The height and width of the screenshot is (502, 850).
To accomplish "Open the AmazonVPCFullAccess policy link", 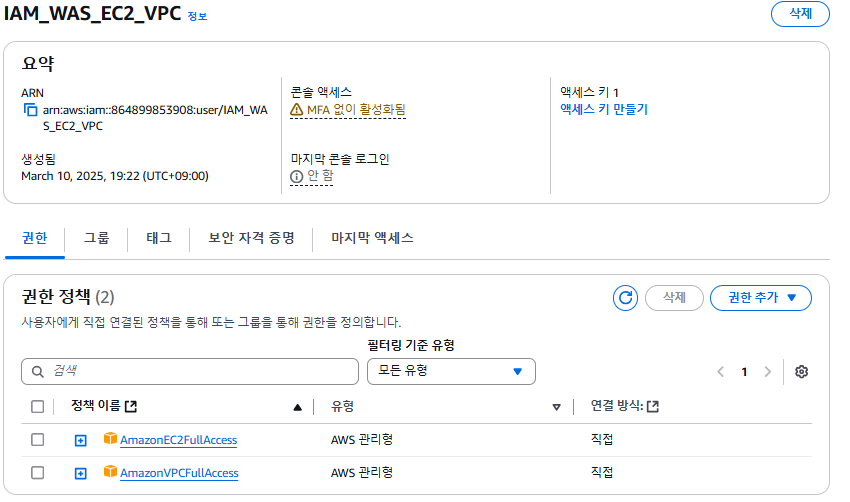I will point(179,473).
